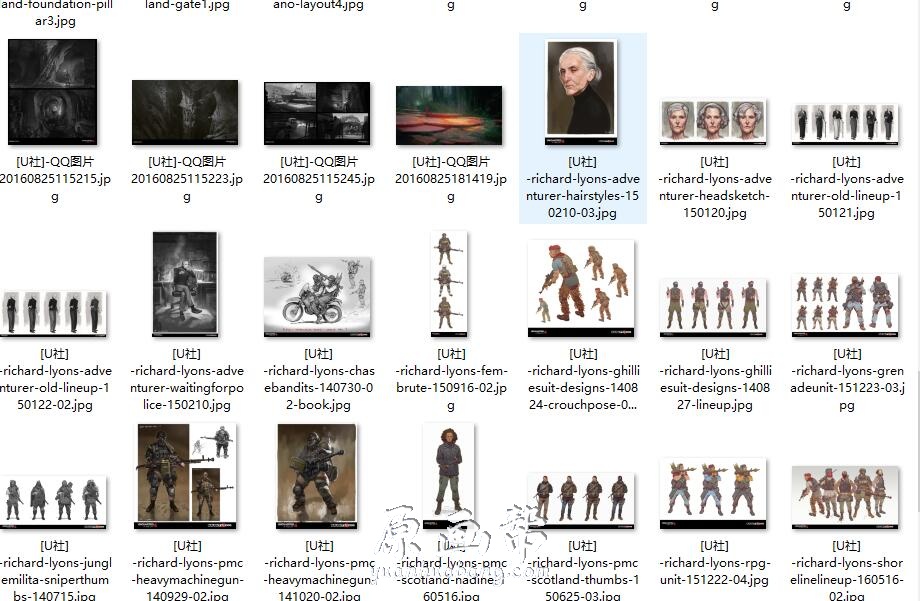Click the rpg-unit-151222-04.jpg file name label

[x=714, y=570]
